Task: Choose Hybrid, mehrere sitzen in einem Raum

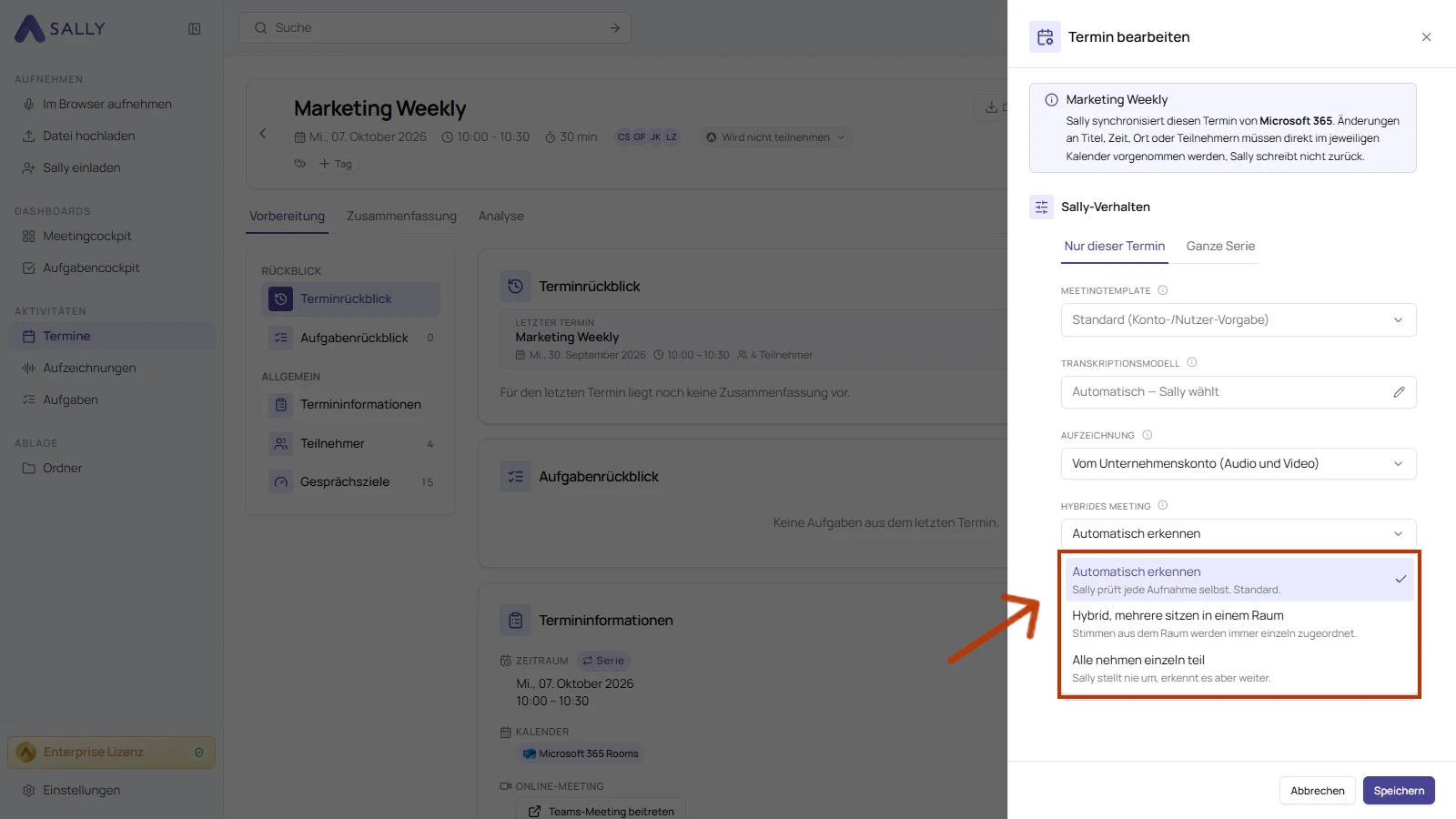Action: click(1239, 623)
